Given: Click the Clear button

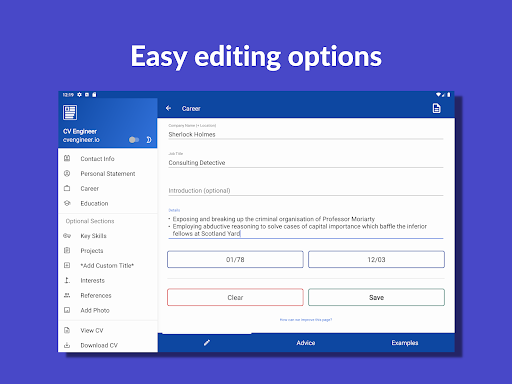Looking at the screenshot, I should pos(235,297).
